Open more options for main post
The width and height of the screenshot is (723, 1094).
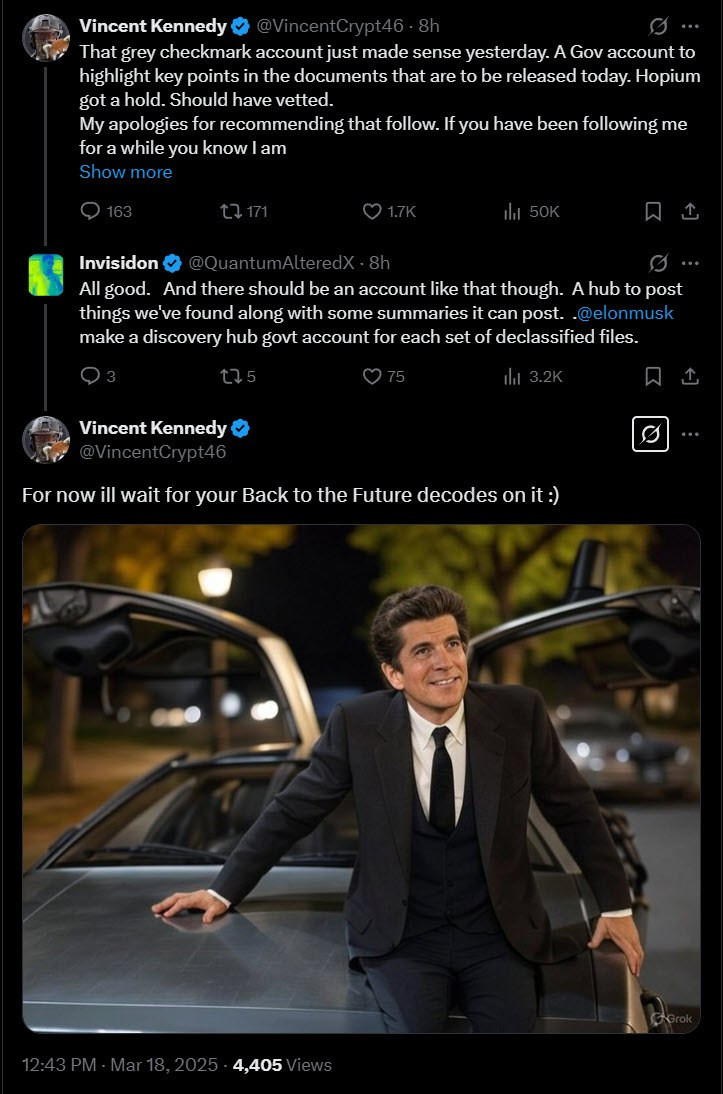coord(690,434)
